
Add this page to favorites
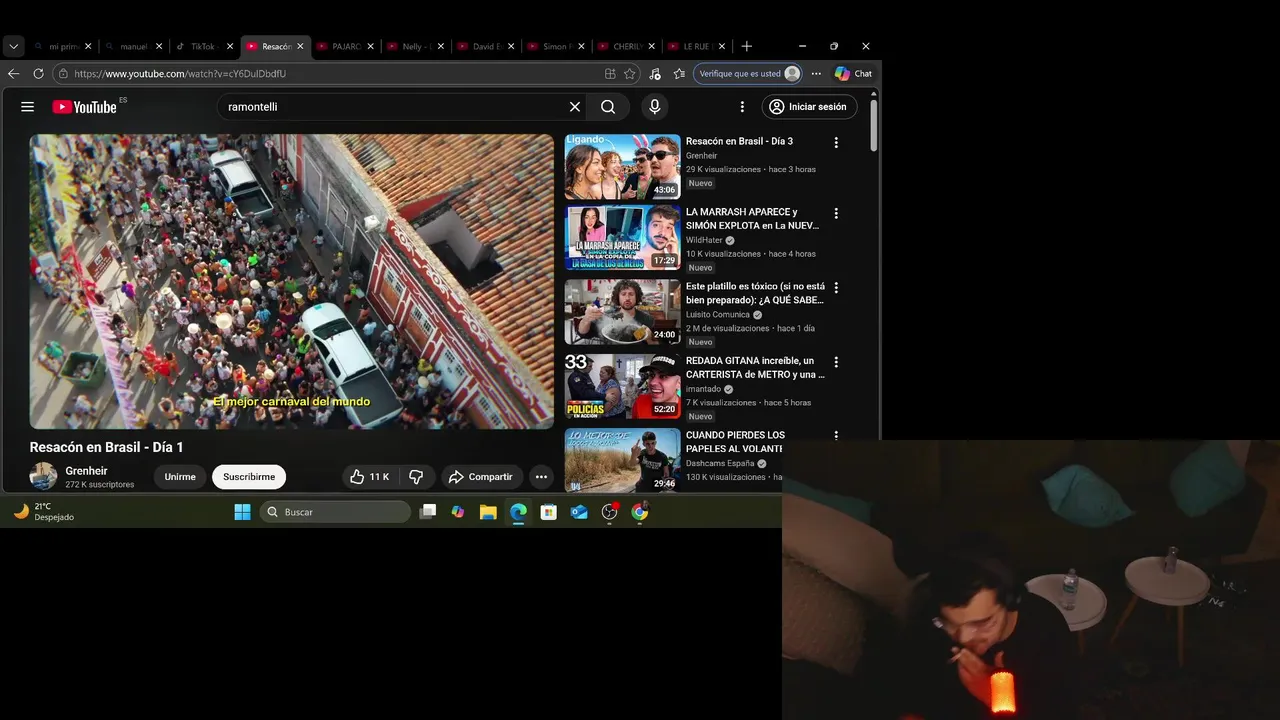click(629, 74)
